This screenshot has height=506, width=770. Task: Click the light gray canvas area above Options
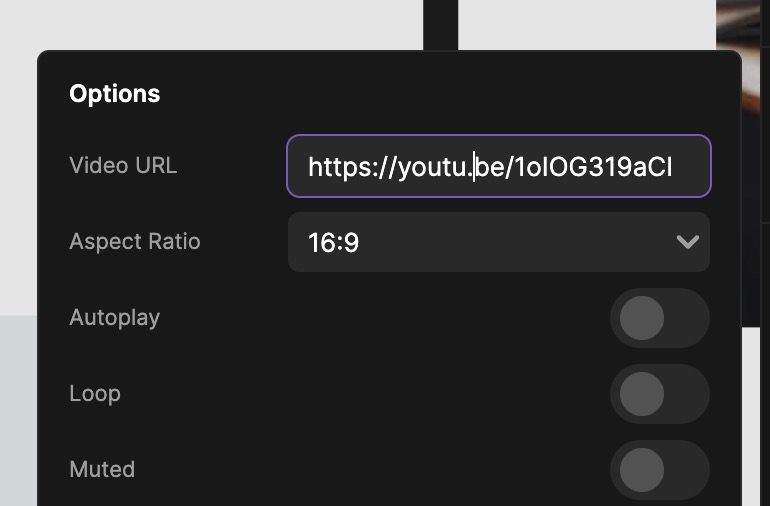pyautogui.click(x=211, y=25)
